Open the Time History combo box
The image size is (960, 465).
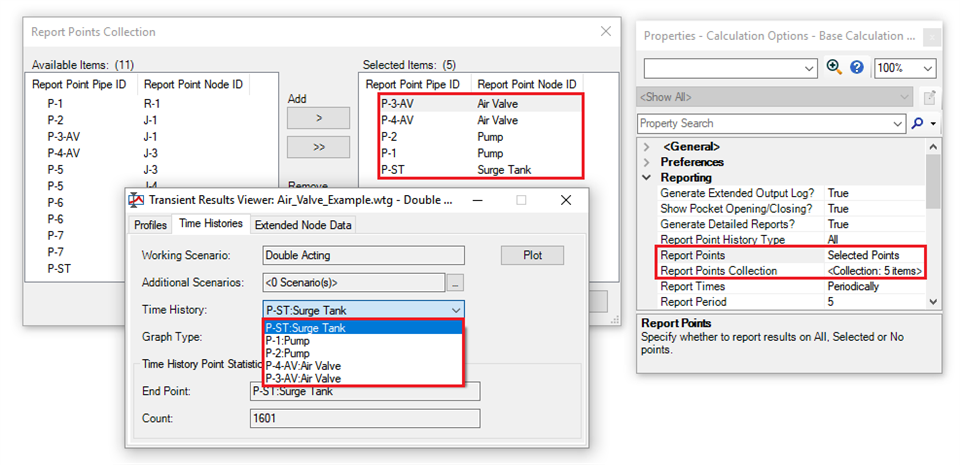(363, 310)
